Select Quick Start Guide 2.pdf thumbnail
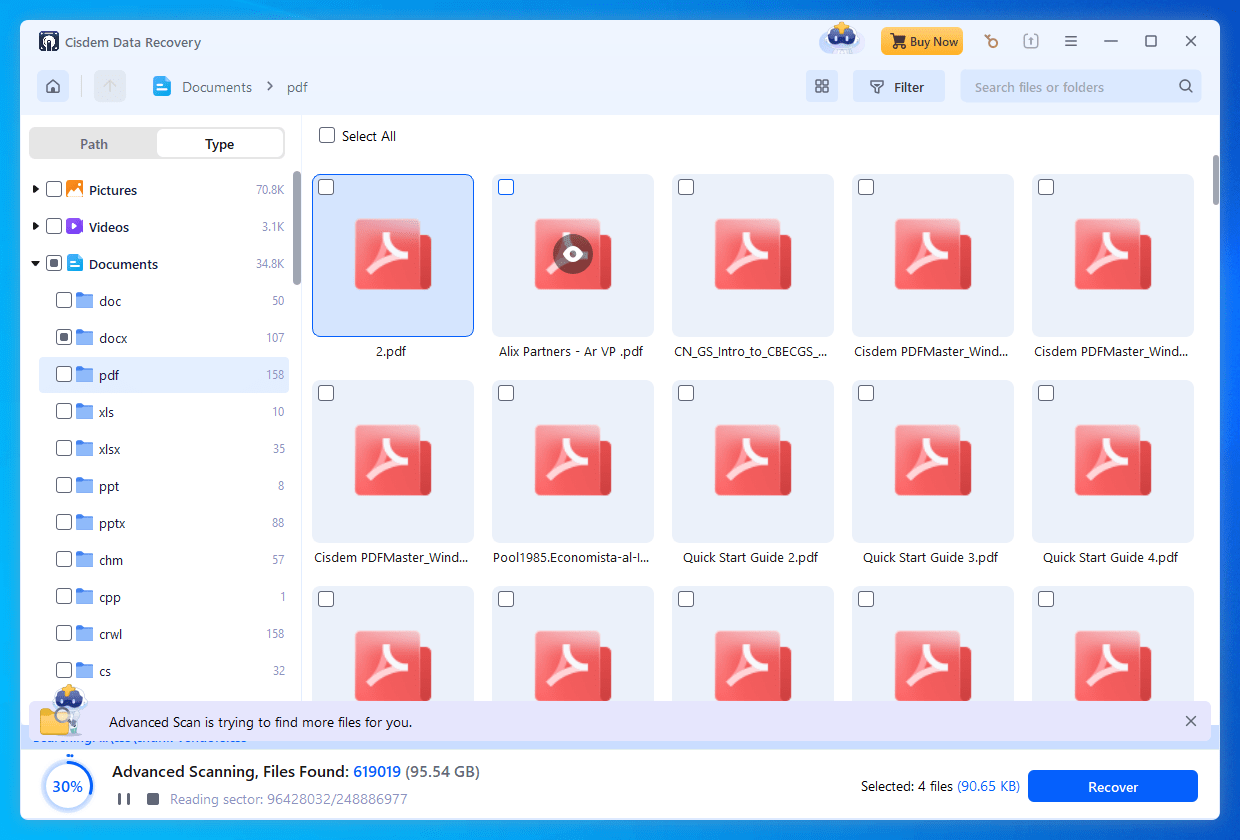Viewport: 1240px width, 840px height. coord(753,461)
